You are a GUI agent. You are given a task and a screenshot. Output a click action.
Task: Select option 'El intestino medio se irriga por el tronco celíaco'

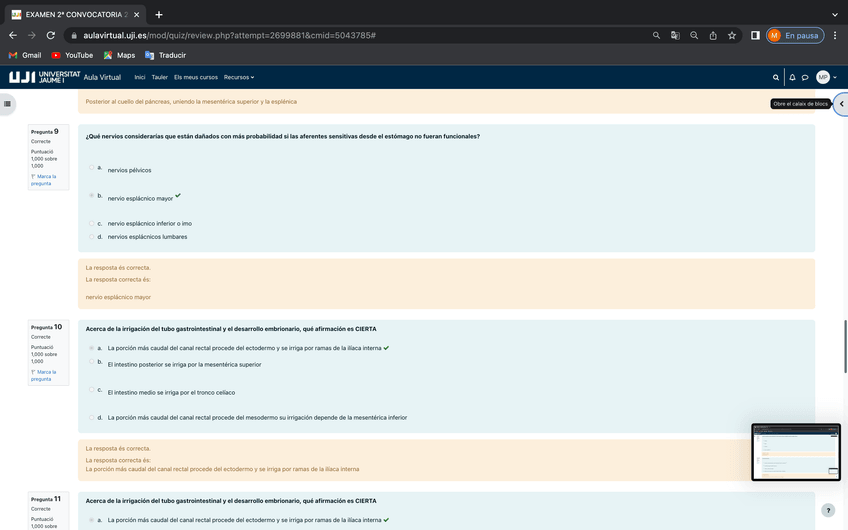[x=92, y=390]
